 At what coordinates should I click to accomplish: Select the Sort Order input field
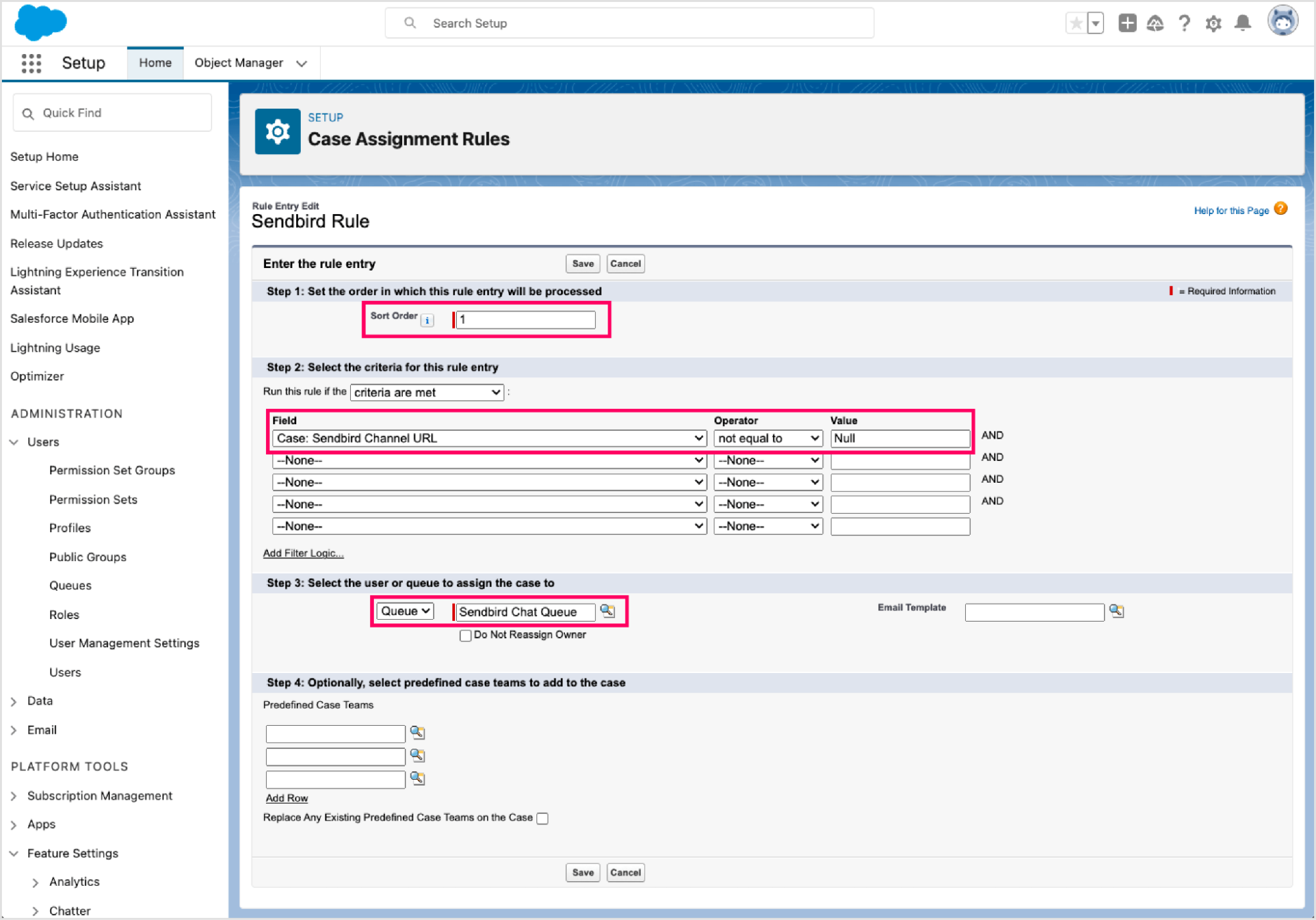(524, 319)
